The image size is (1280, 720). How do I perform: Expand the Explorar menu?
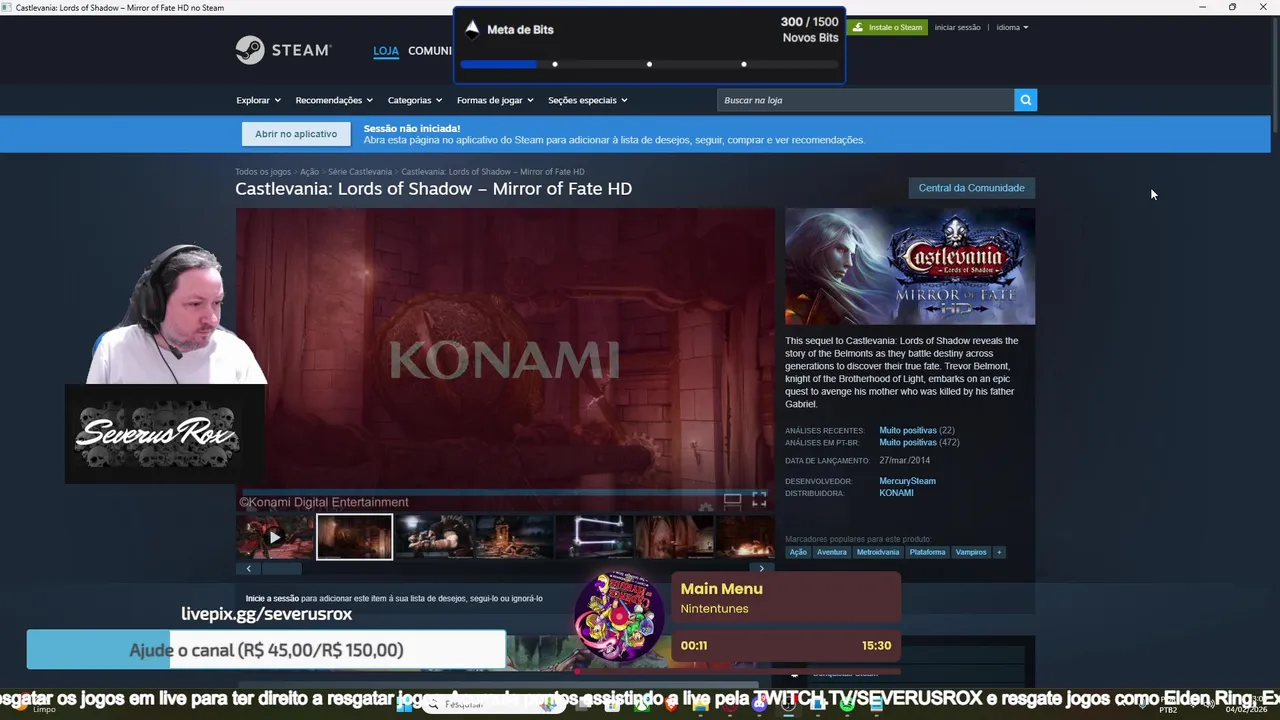[258, 100]
